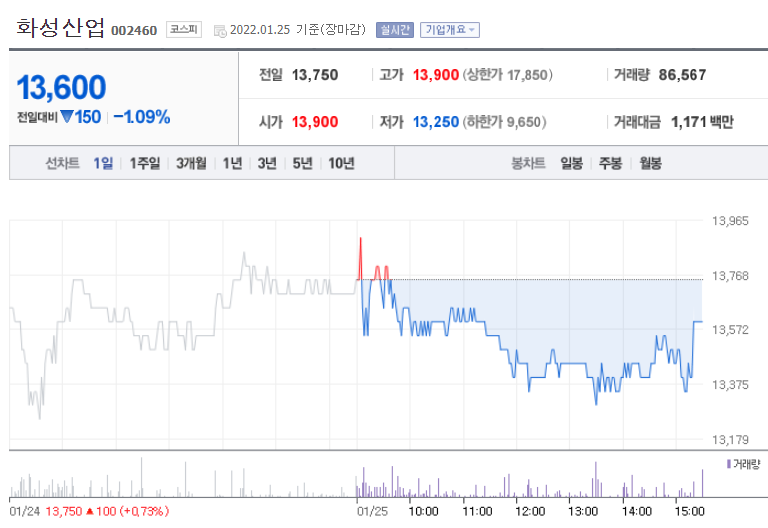Click the 화성산업 stock name heading
The width and height of the screenshot is (768, 528).
[x=61, y=28]
